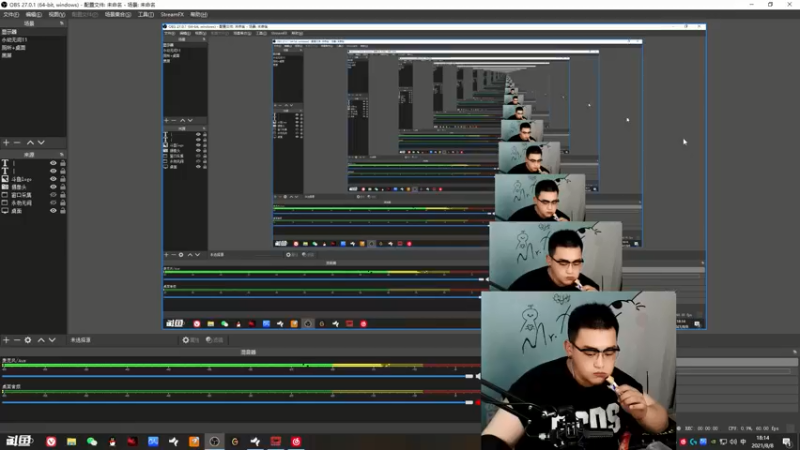Open NetEase Cloud Music from the taskbar
Image resolution: width=800 pixels, height=450 pixels.
point(296,441)
